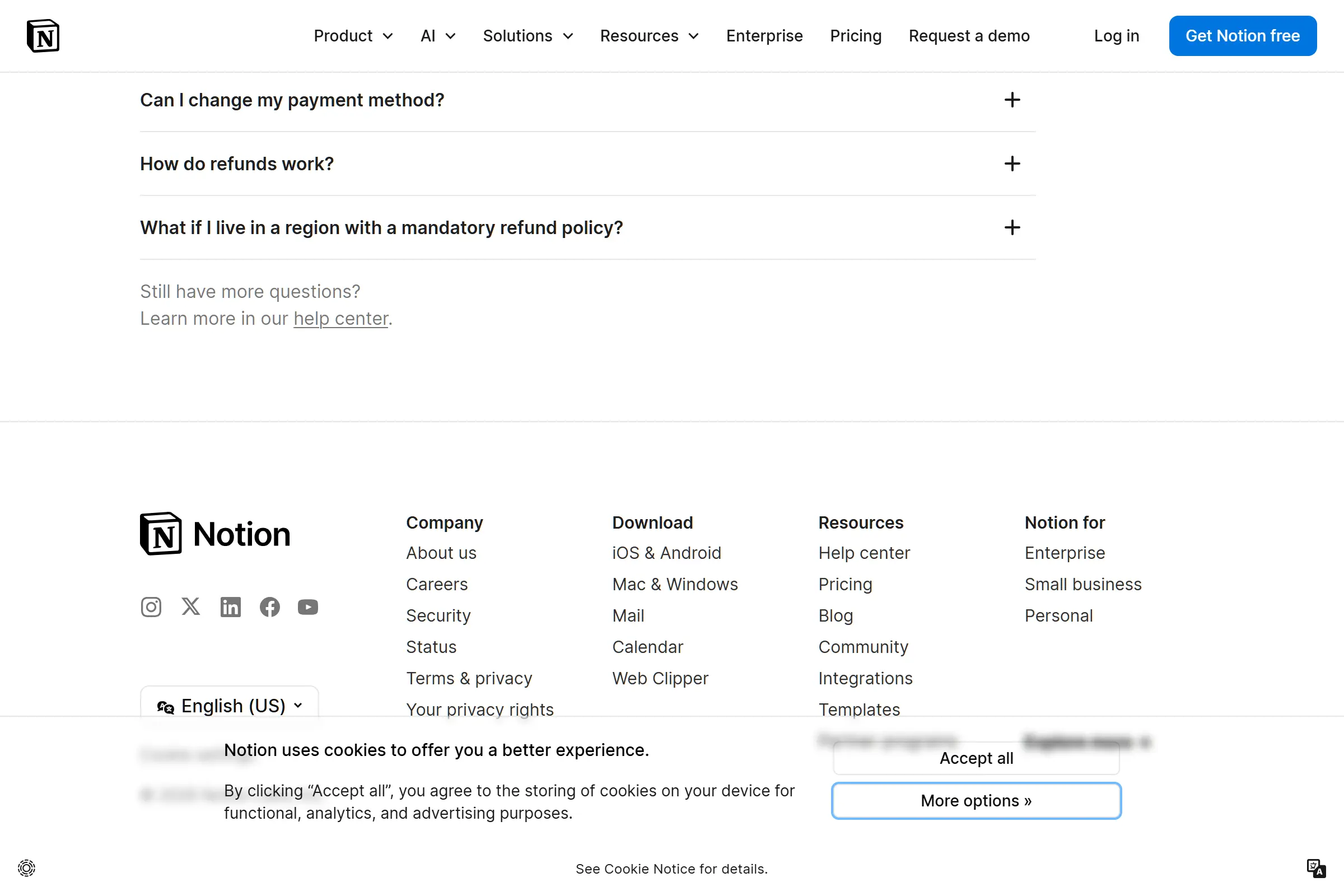
Task: Click the translation icon at bottom-right
Action: tap(1317, 868)
